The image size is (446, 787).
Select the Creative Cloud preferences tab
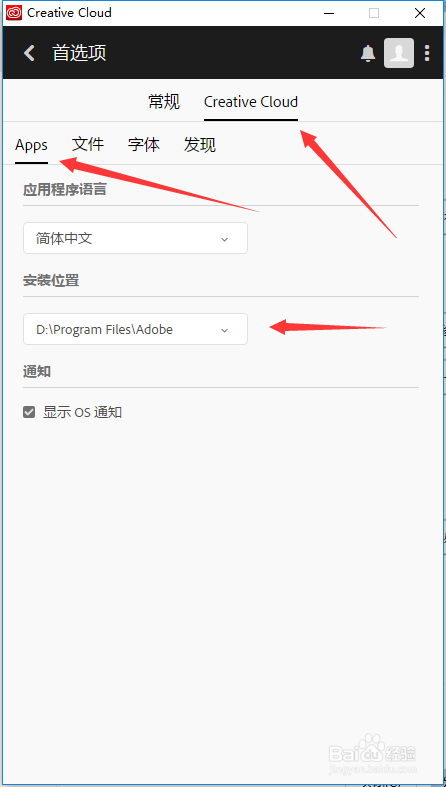point(251,102)
